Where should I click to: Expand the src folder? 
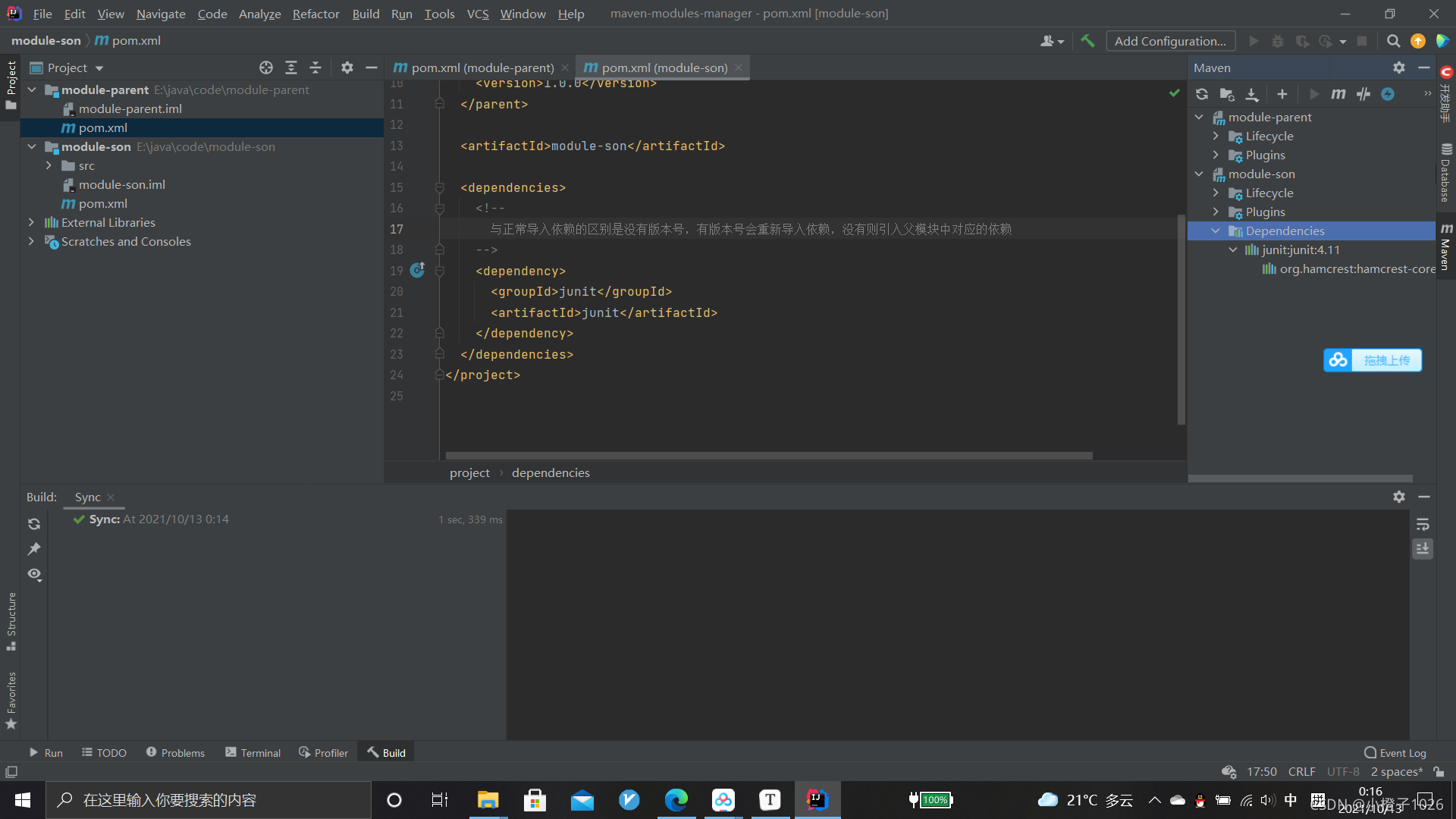point(49,165)
